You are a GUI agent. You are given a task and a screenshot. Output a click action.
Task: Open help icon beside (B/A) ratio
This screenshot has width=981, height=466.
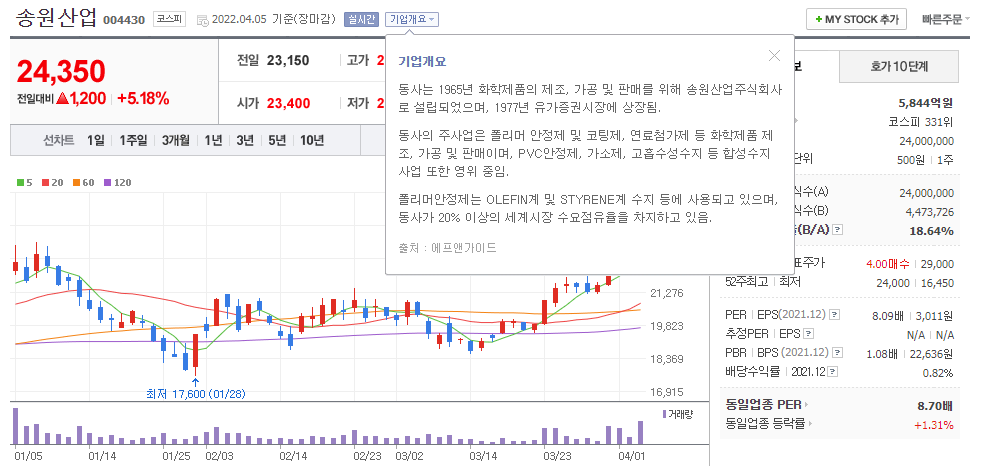coord(838,230)
